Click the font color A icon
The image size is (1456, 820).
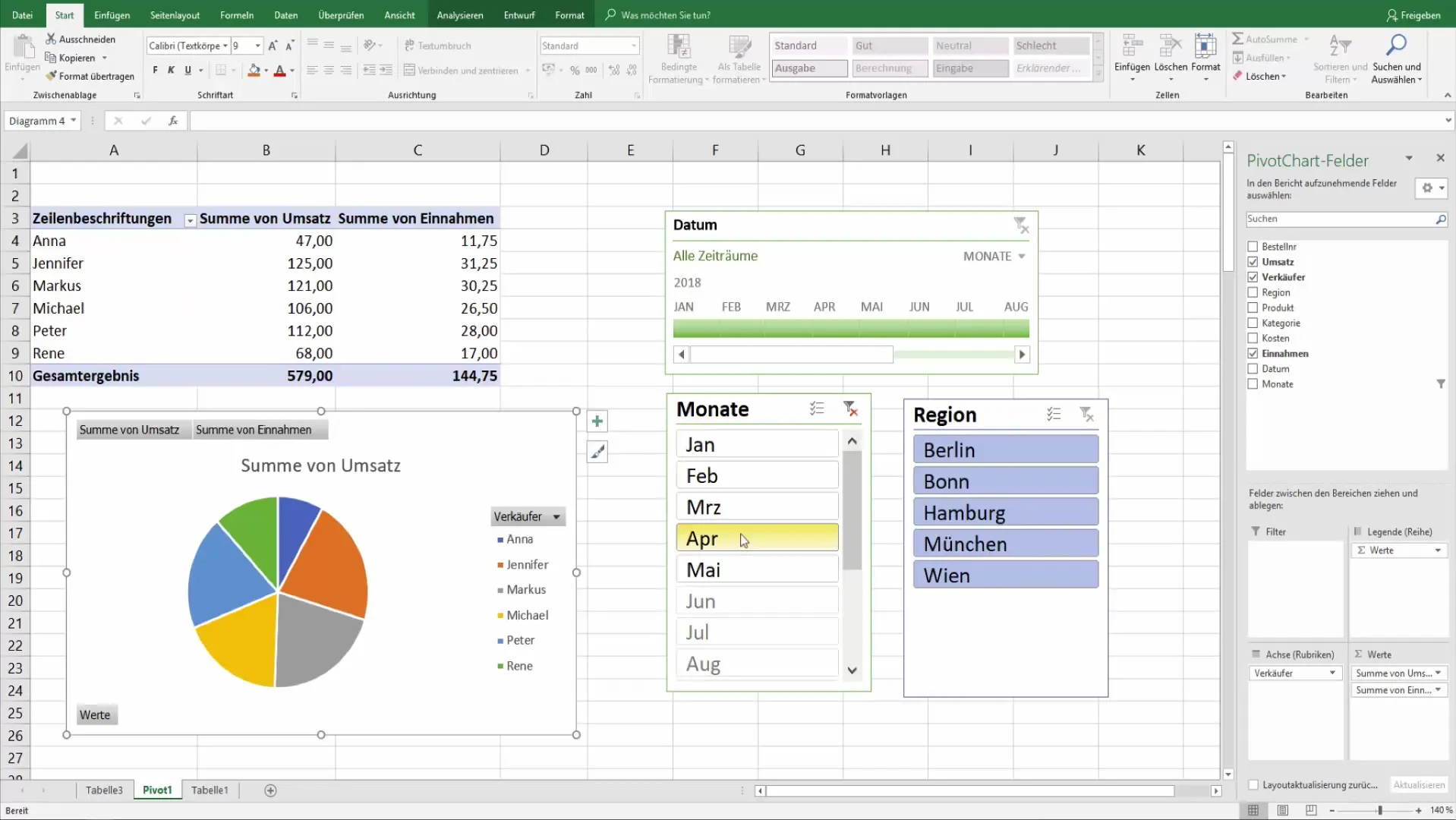[279, 70]
